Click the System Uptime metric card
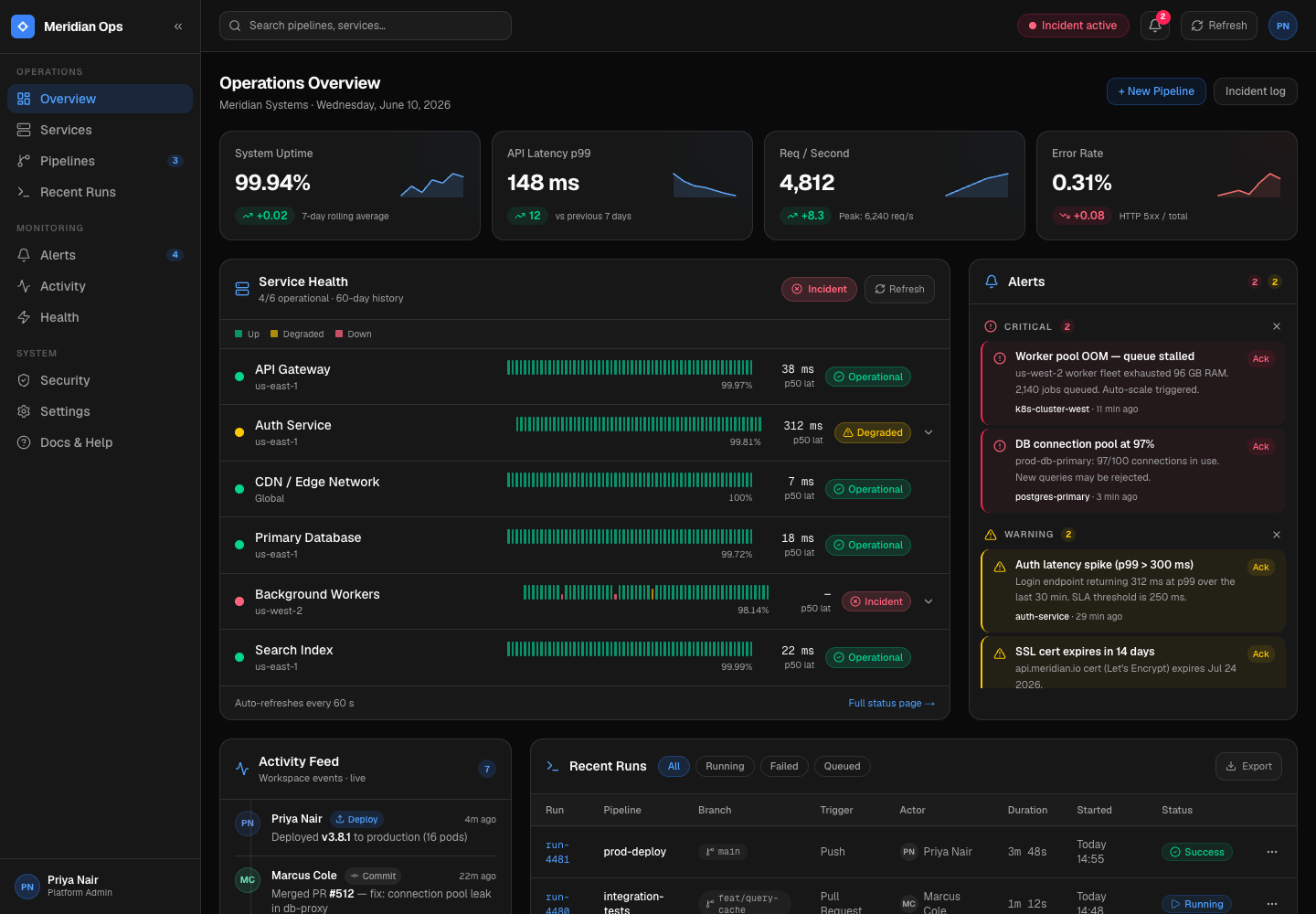 pyautogui.click(x=350, y=186)
